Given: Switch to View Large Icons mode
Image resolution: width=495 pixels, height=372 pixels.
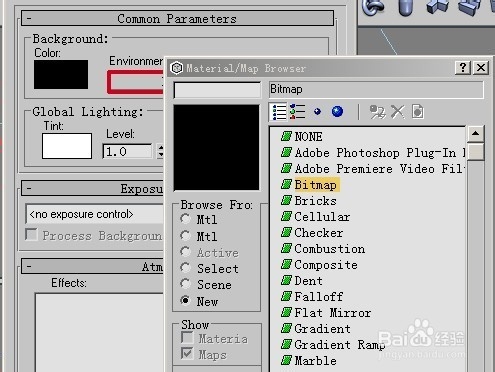Looking at the screenshot, I should 337,112.
